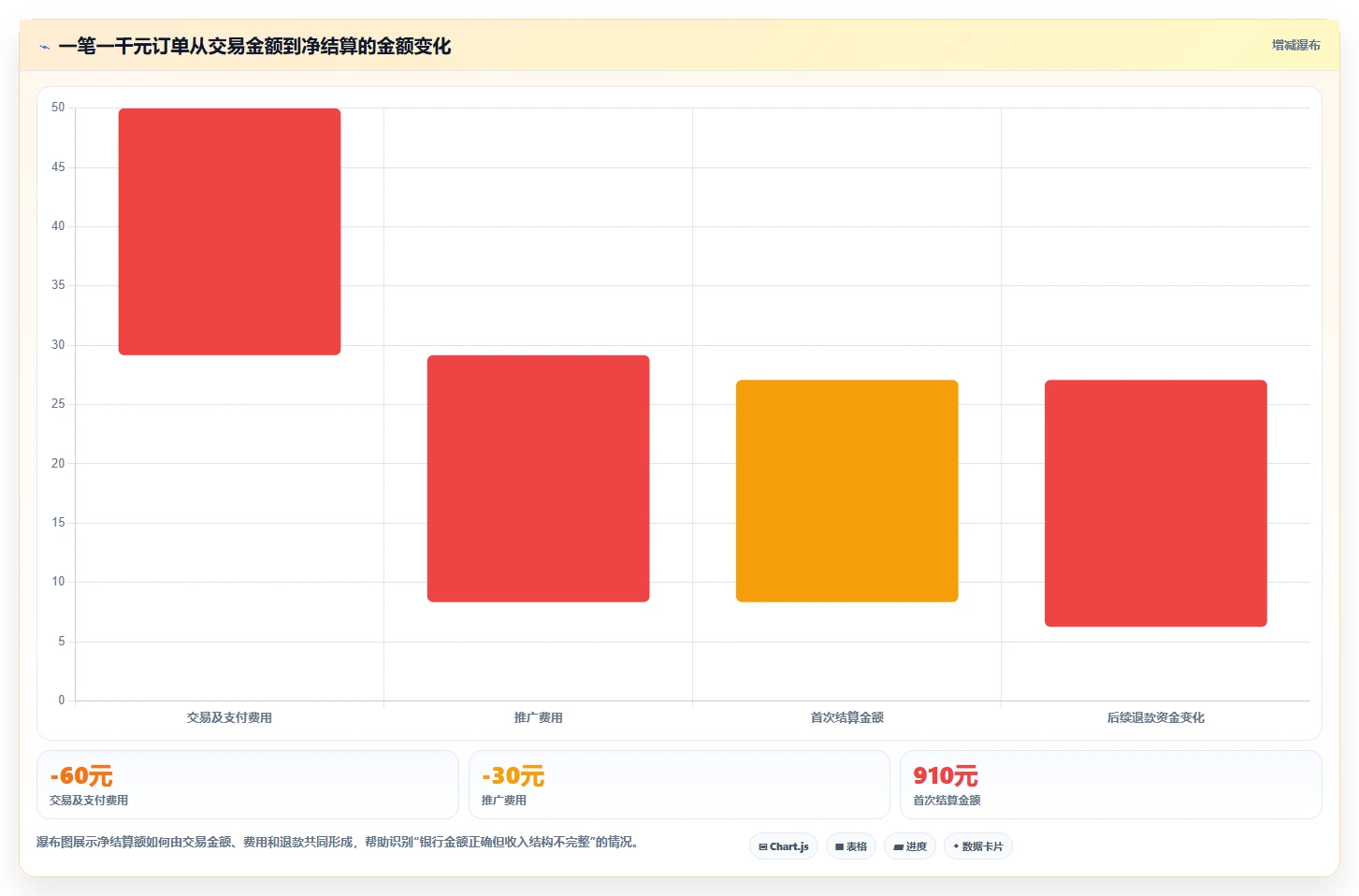Open the 910元 首次结算金额 card

pyautogui.click(x=1111, y=785)
